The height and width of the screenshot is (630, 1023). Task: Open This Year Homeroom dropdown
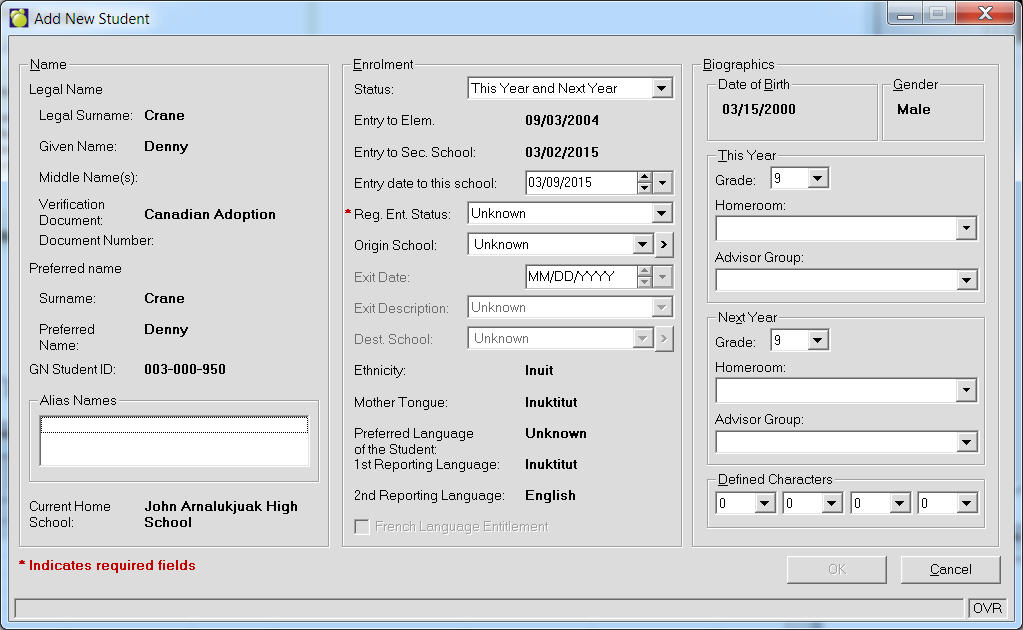965,229
